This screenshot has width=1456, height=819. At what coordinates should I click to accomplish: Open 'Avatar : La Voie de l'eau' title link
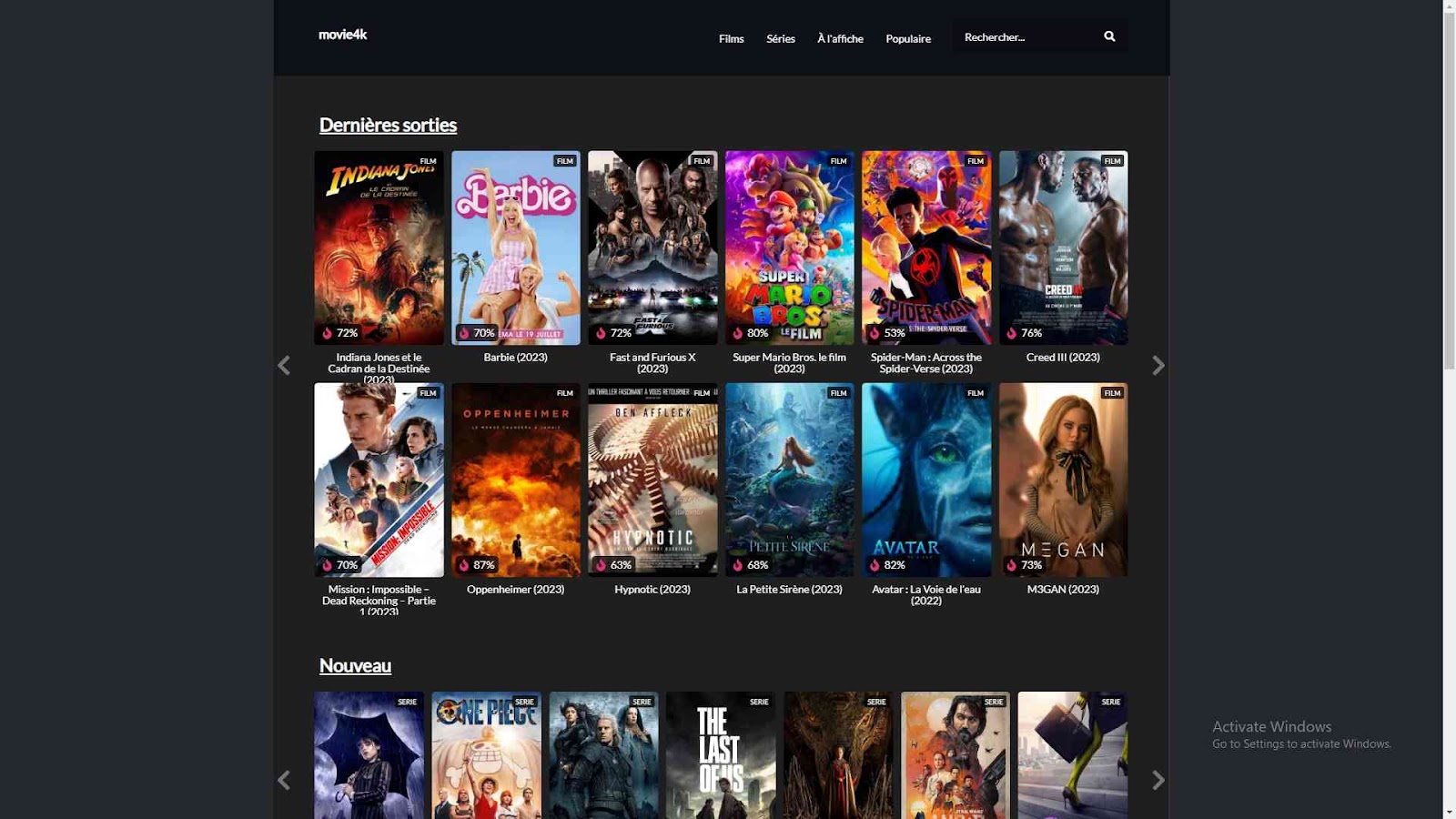click(x=926, y=595)
